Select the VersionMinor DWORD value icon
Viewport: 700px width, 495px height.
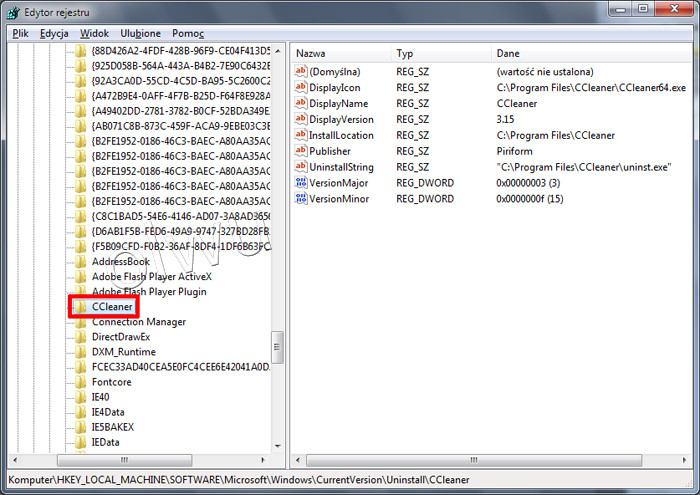tap(301, 199)
